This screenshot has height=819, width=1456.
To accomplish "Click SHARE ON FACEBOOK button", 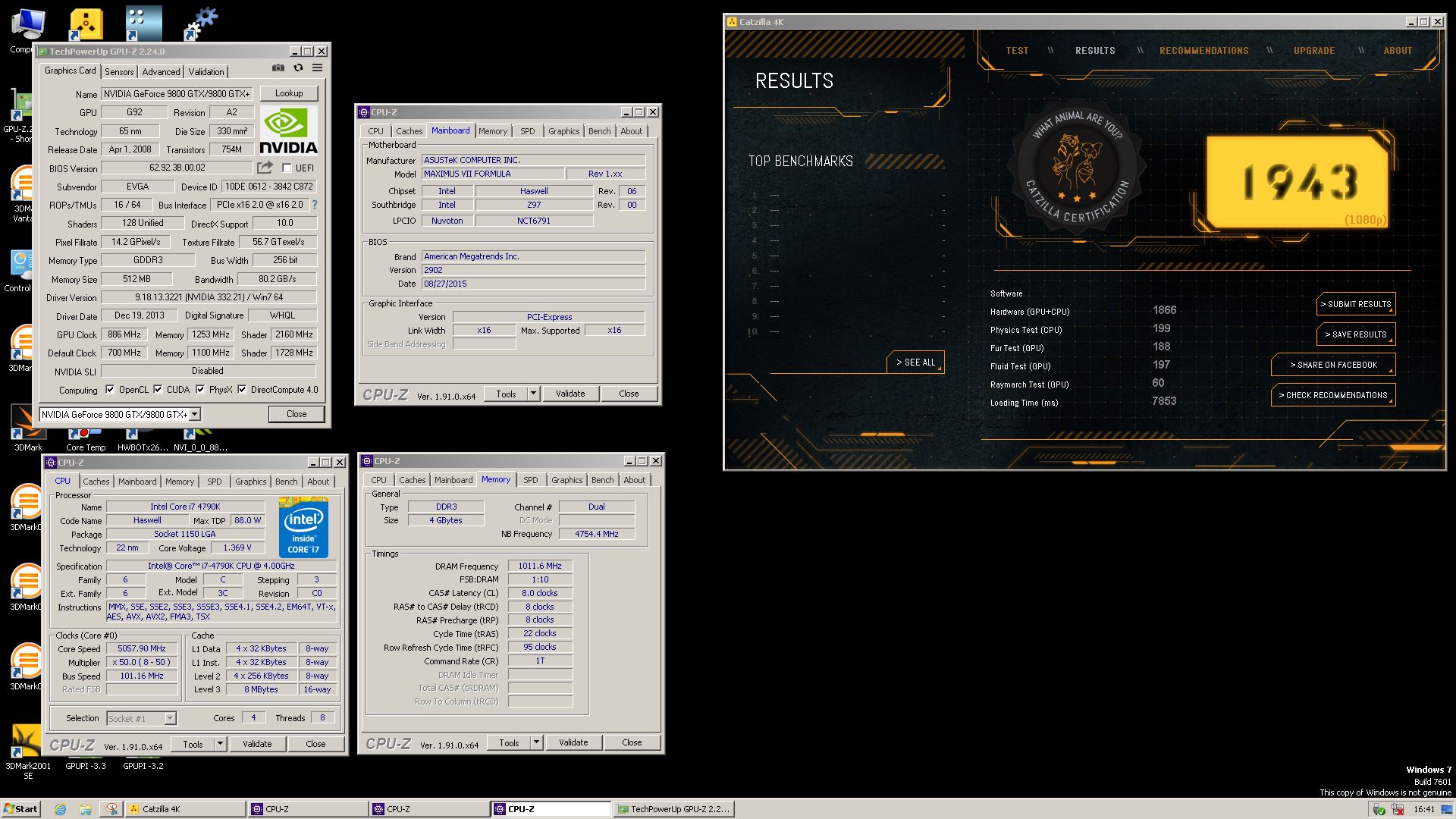I will coord(1333,365).
